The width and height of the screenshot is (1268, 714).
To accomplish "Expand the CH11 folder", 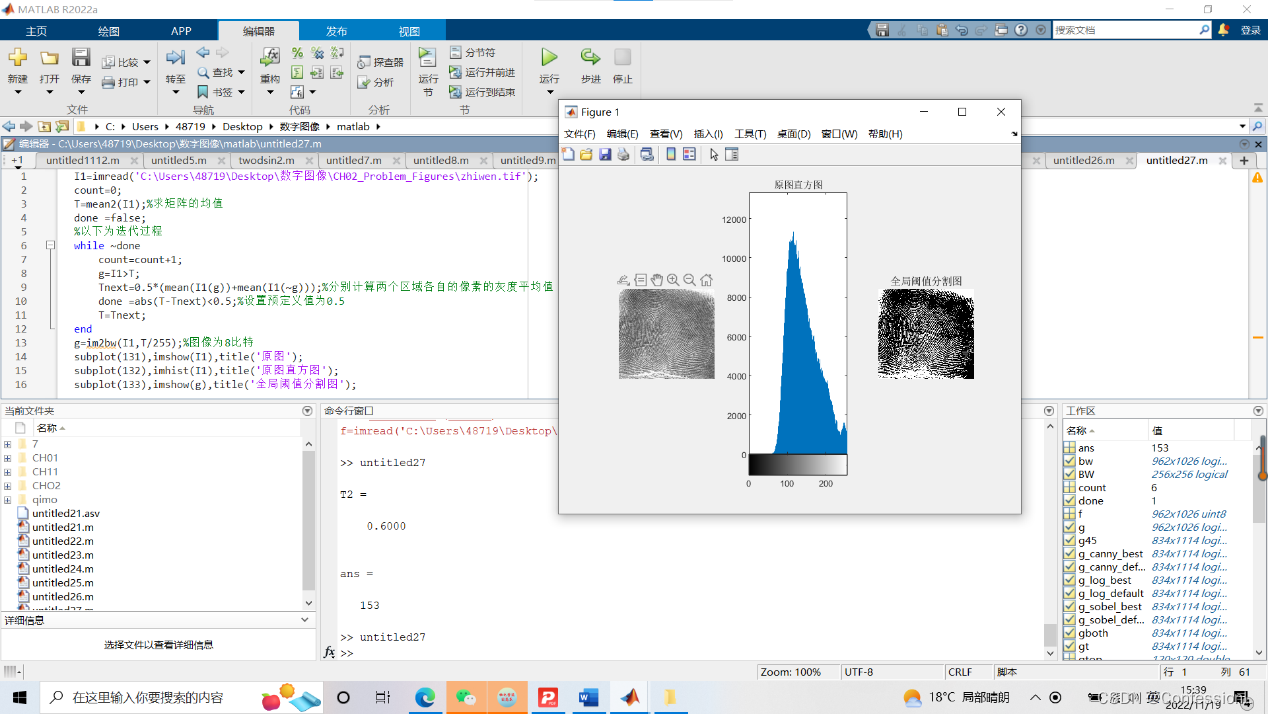I will click(x=7, y=472).
